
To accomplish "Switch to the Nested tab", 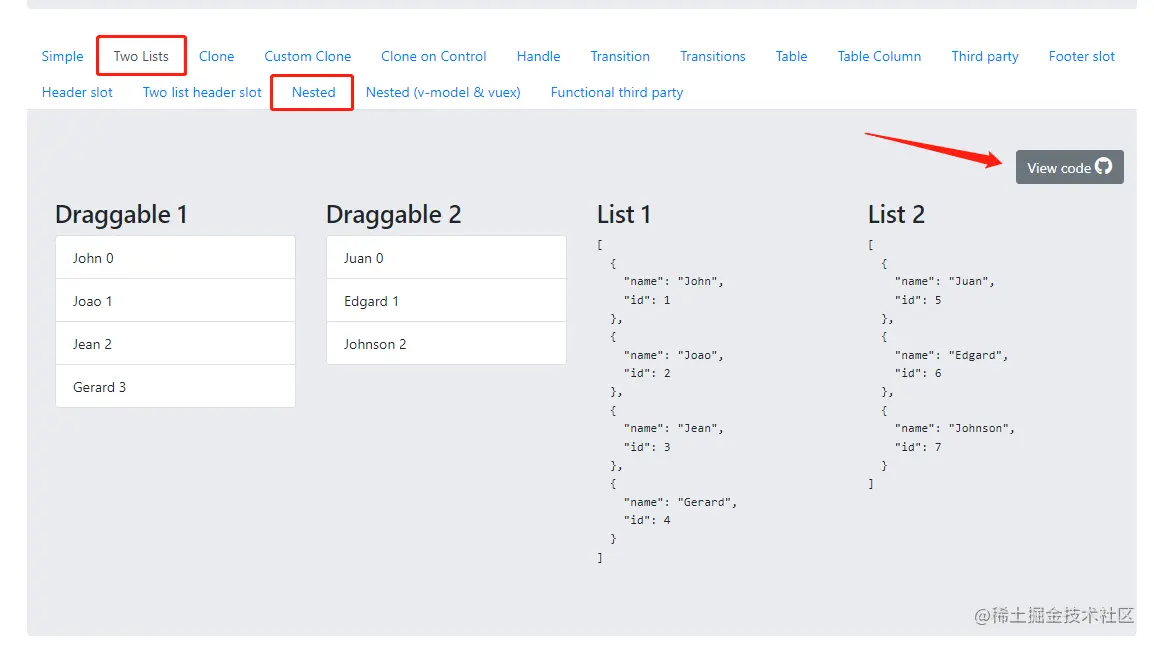I will [313, 92].
